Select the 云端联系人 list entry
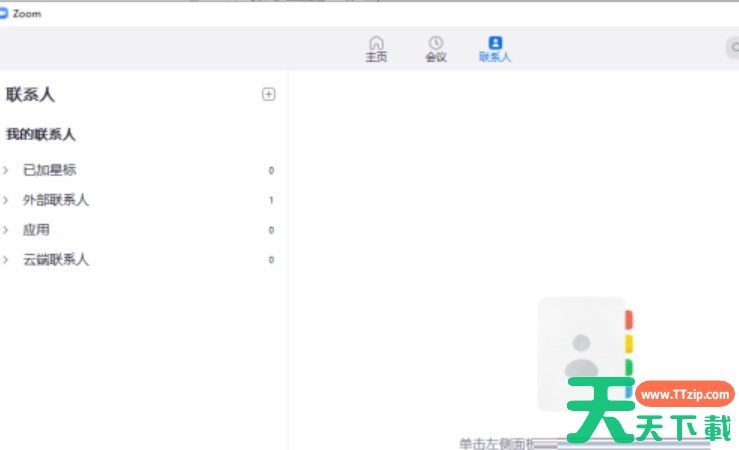Image resolution: width=739 pixels, height=450 pixels. pos(56,260)
